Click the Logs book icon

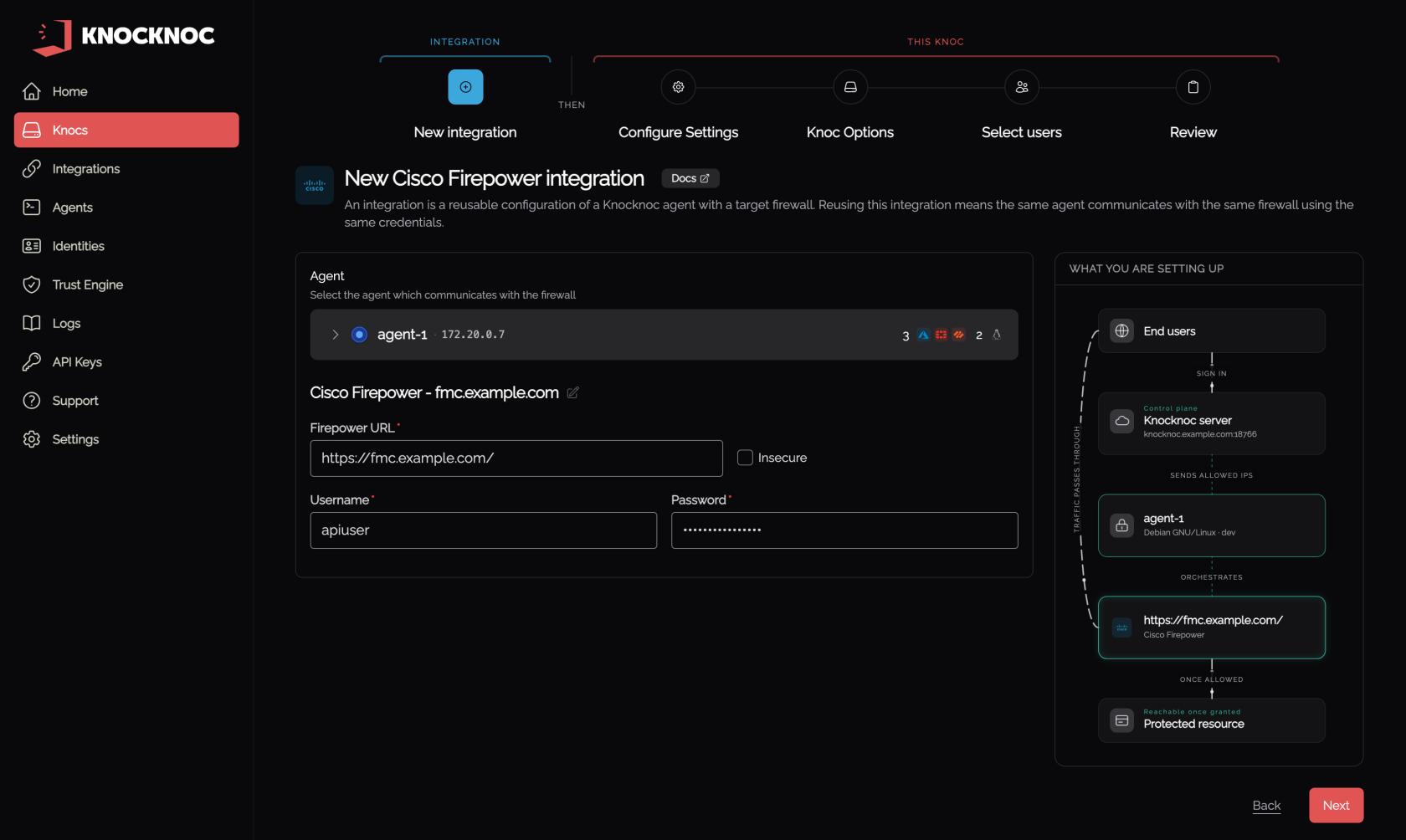[x=32, y=323]
